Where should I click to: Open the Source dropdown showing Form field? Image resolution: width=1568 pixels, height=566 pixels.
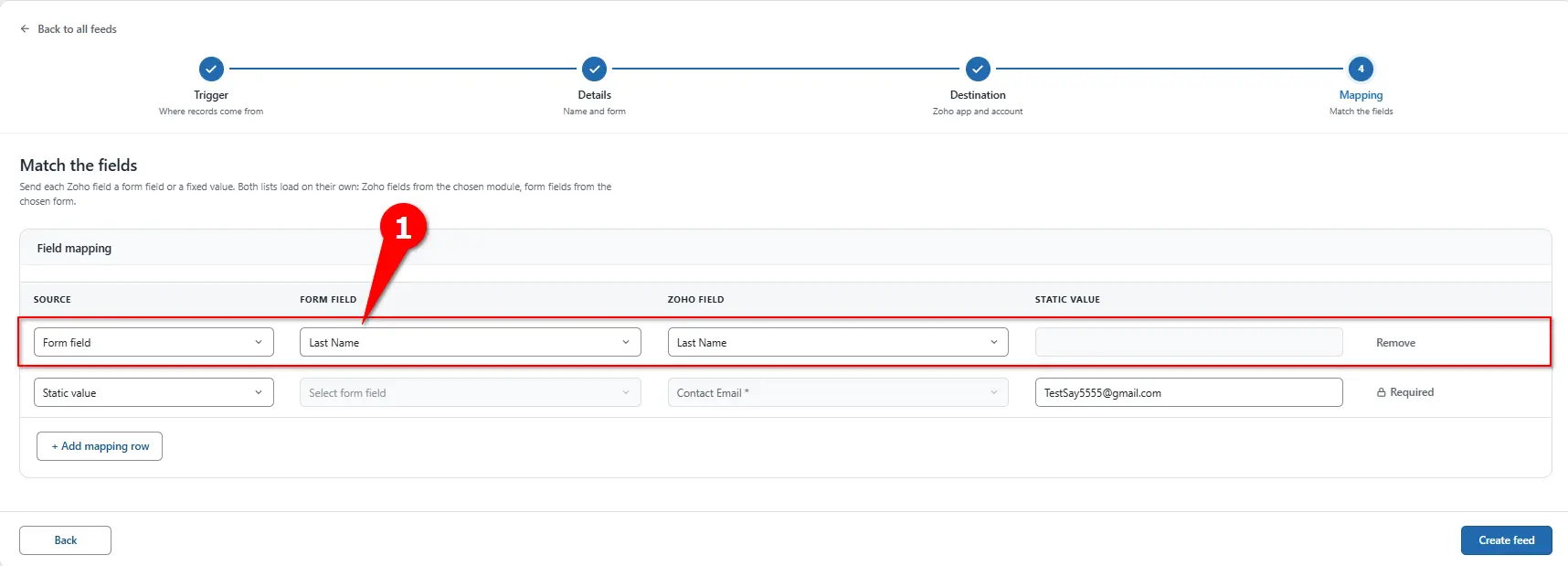pyautogui.click(x=154, y=342)
